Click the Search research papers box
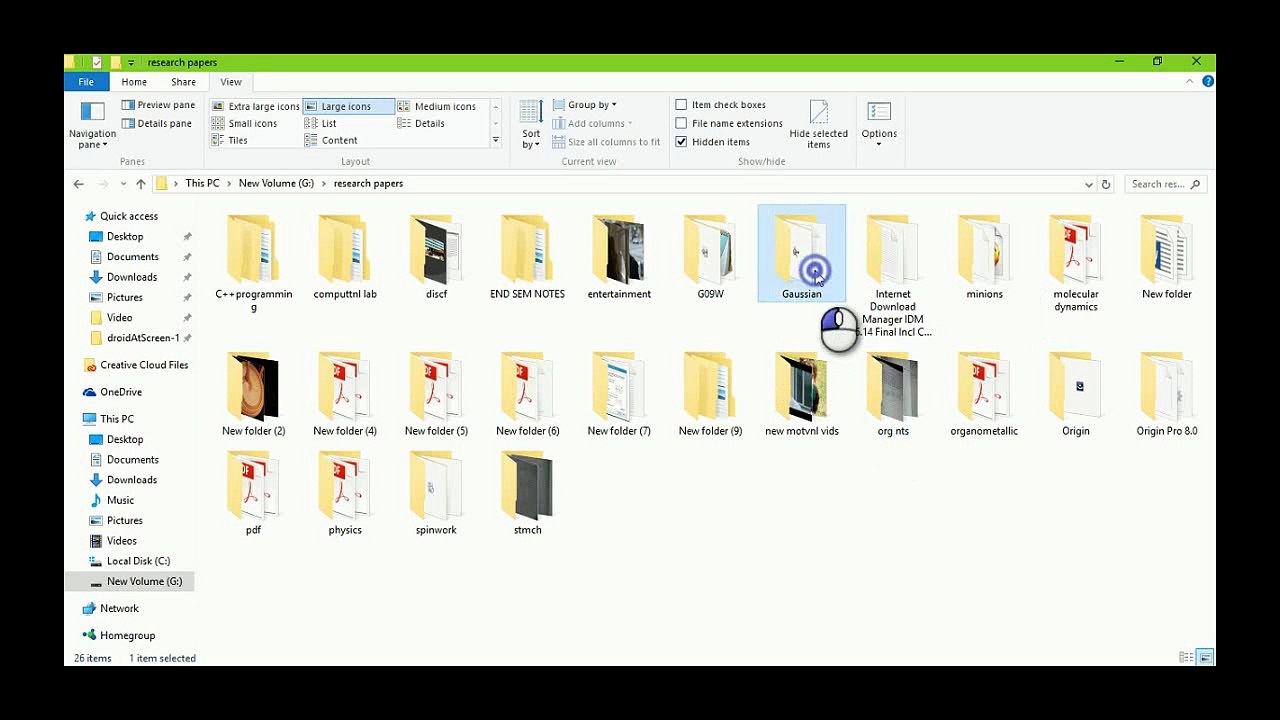Image resolution: width=1280 pixels, height=720 pixels. tap(1165, 184)
